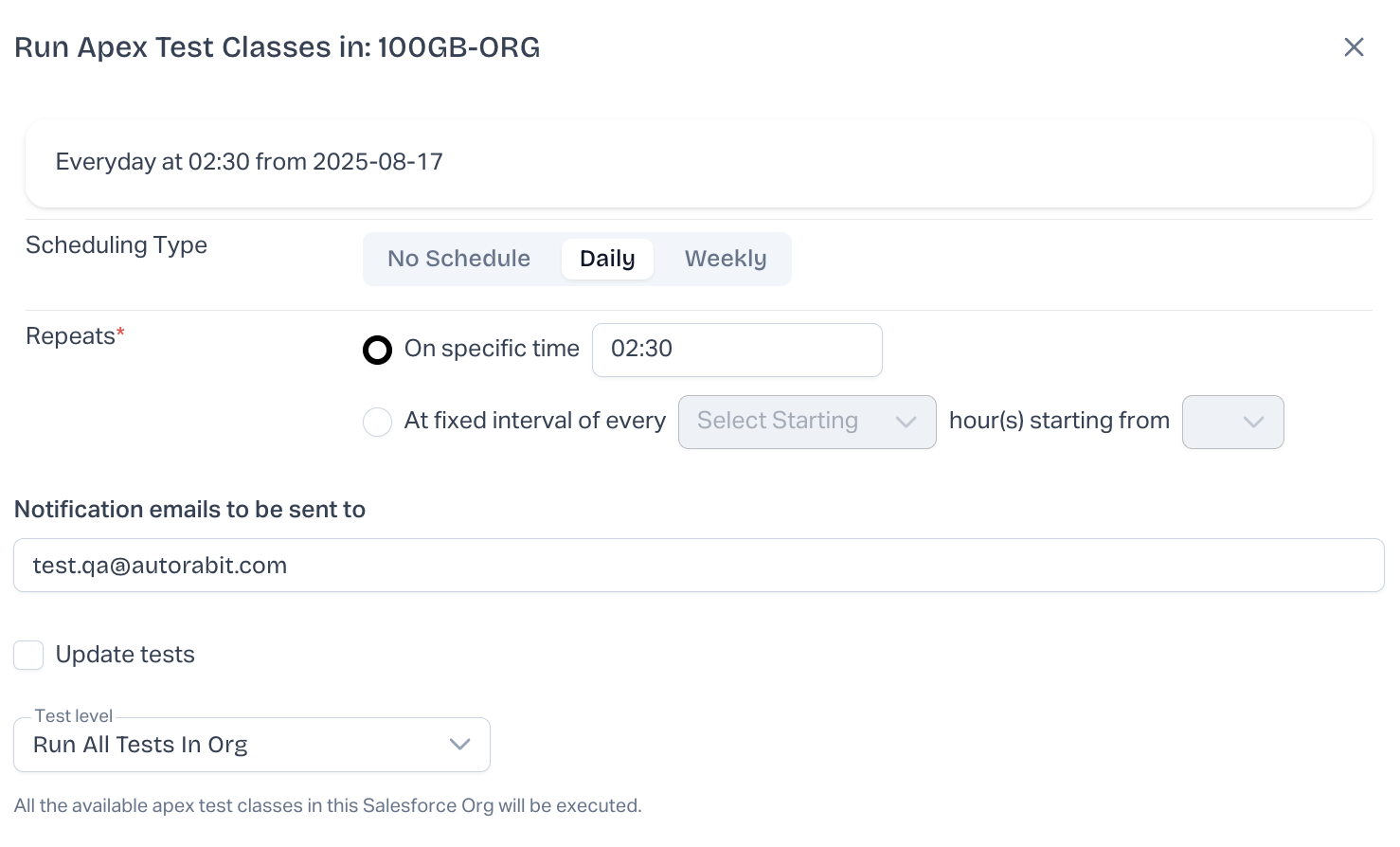The height and width of the screenshot is (847, 1400).
Task: Click the chevron arrow in Test level box
Action: pyautogui.click(x=460, y=745)
